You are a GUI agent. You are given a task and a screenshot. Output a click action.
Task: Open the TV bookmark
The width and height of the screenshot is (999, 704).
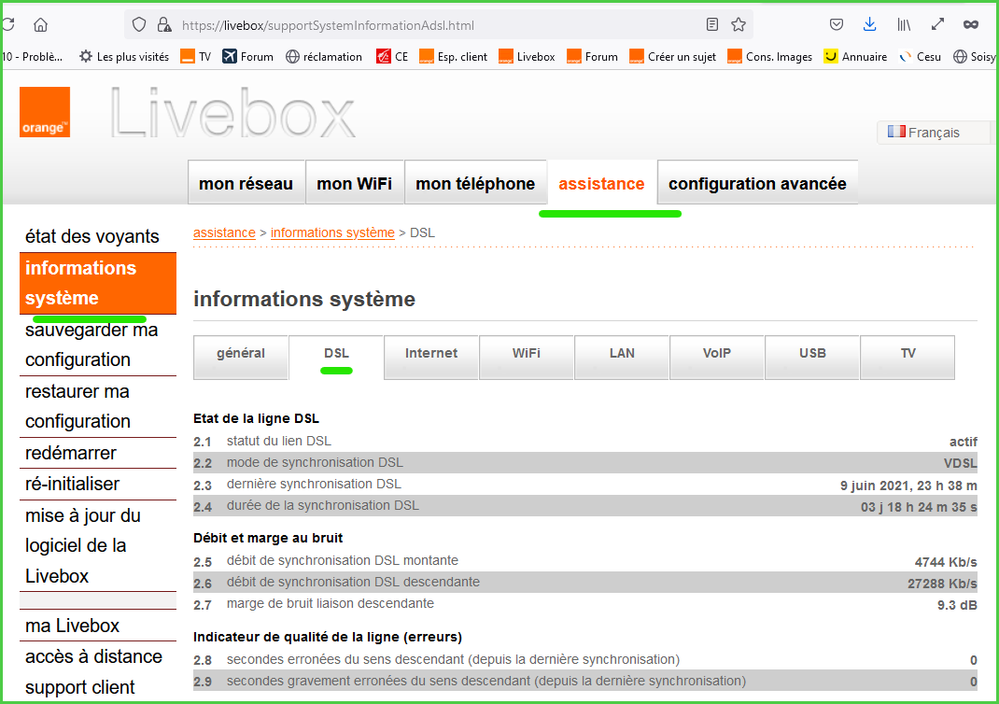[x=196, y=57]
